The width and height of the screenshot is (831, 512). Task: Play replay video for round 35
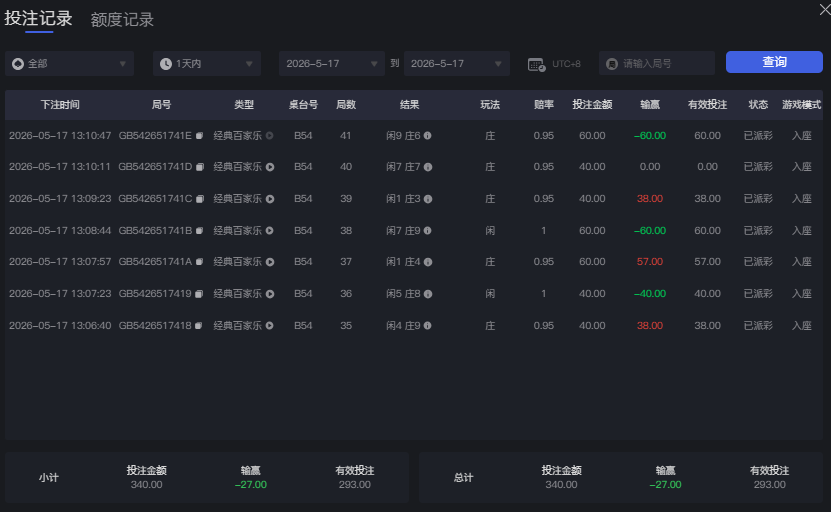pyautogui.click(x=270, y=325)
